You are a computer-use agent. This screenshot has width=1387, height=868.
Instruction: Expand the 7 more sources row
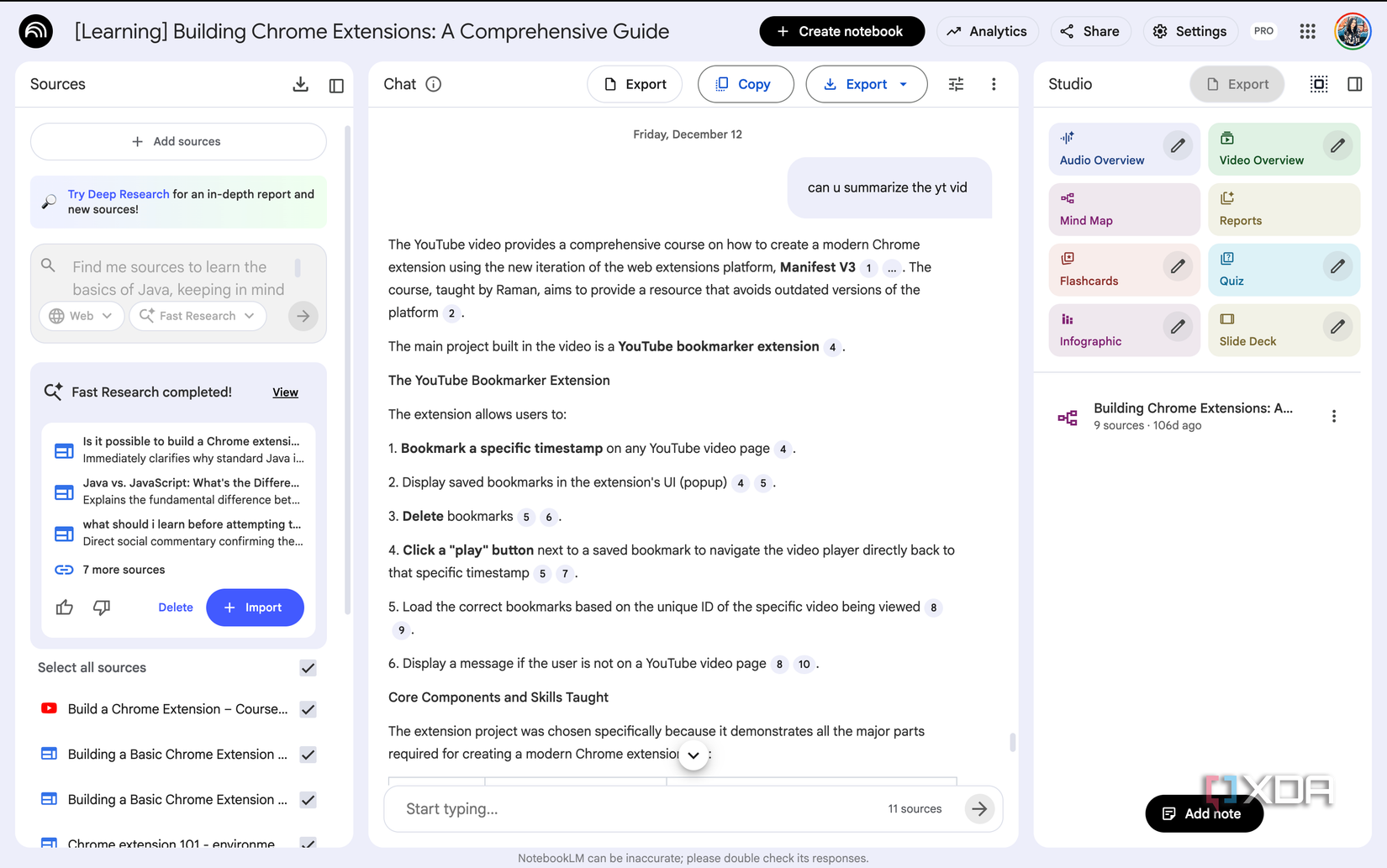click(124, 570)
